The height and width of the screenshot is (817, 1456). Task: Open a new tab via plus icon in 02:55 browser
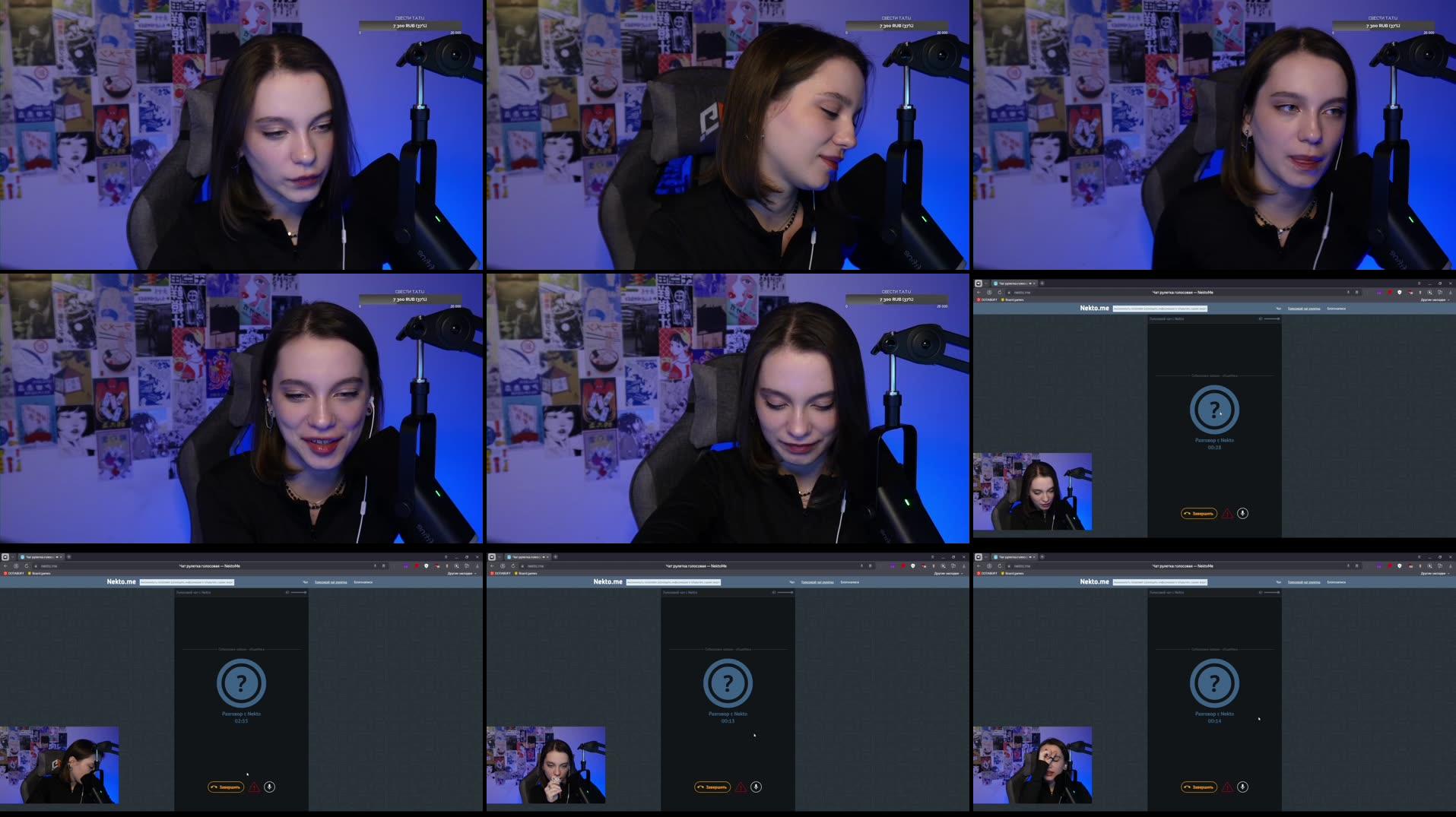coord(68,557)
